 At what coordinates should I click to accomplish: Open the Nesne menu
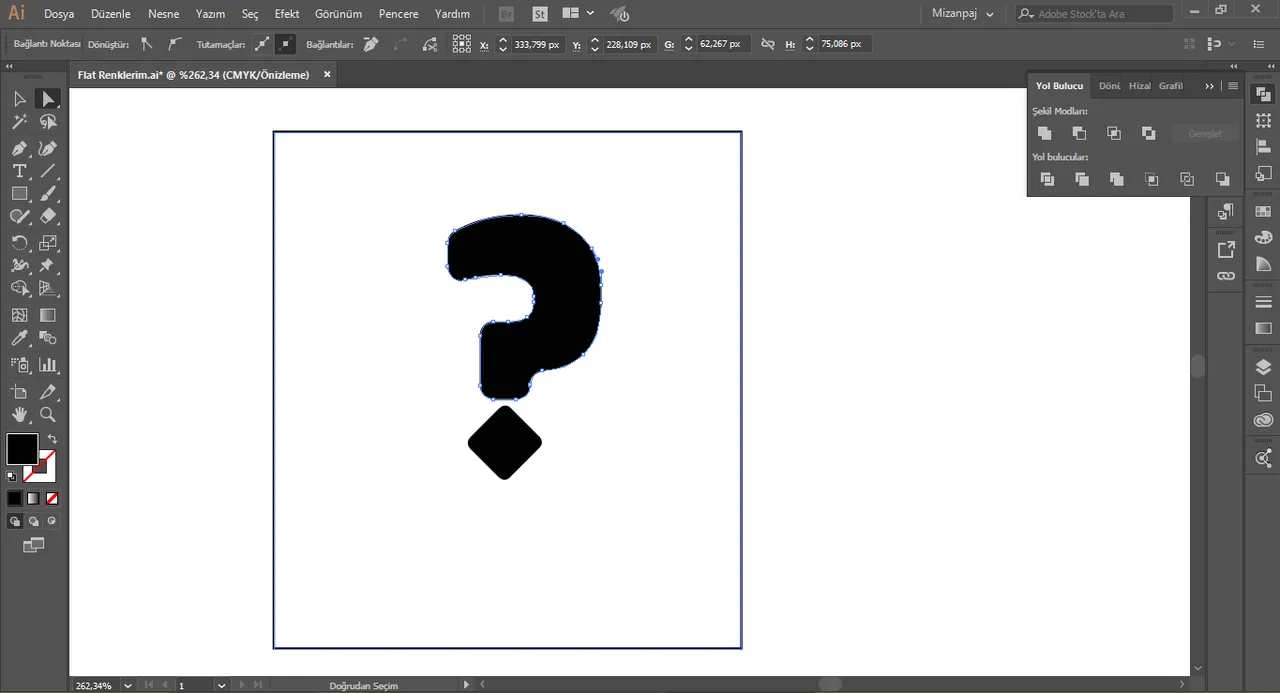164,14
